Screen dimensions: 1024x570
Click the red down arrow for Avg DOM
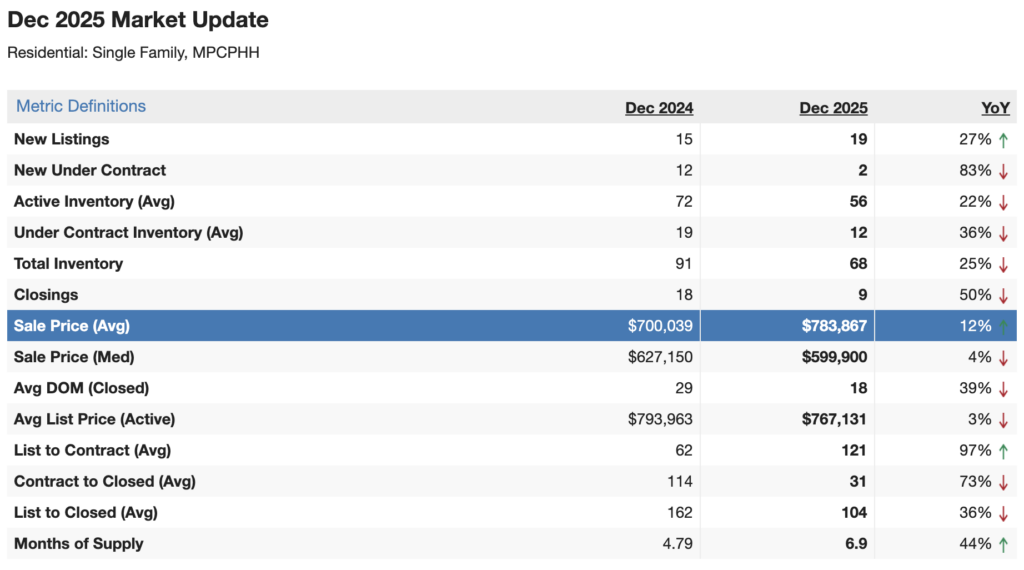pyautogui.click(x=1003, y=388)
